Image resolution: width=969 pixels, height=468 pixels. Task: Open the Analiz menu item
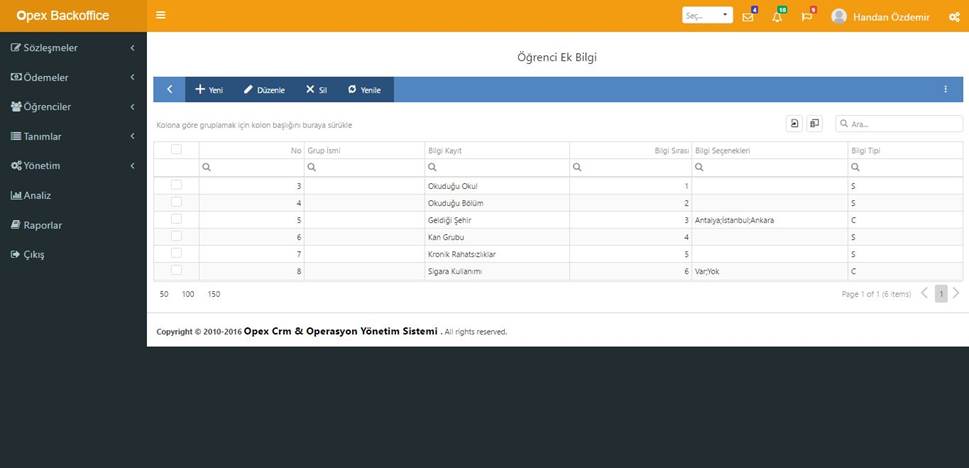tap(74, 195)
